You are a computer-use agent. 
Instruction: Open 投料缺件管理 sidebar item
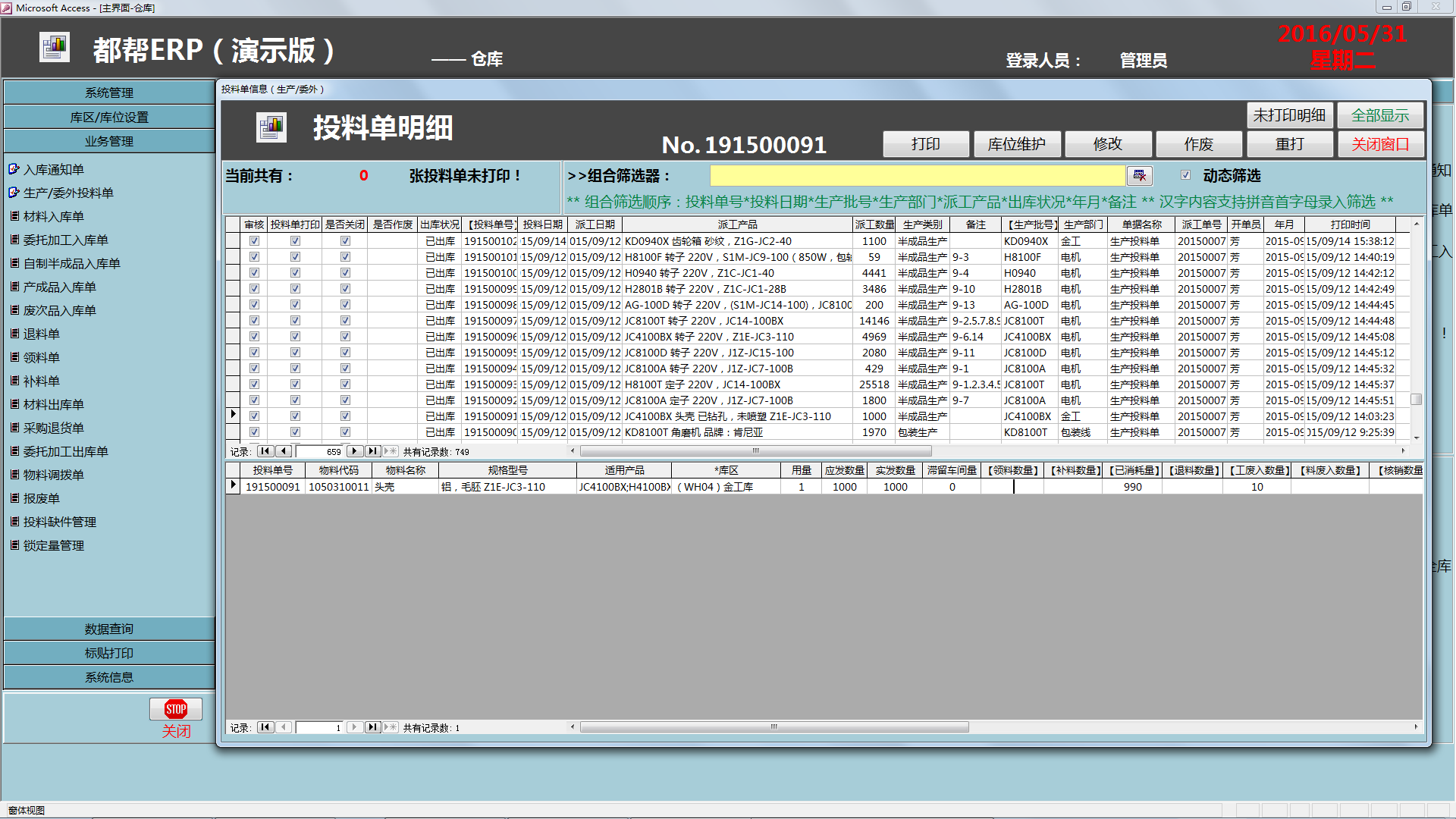[x=60, y=522]
